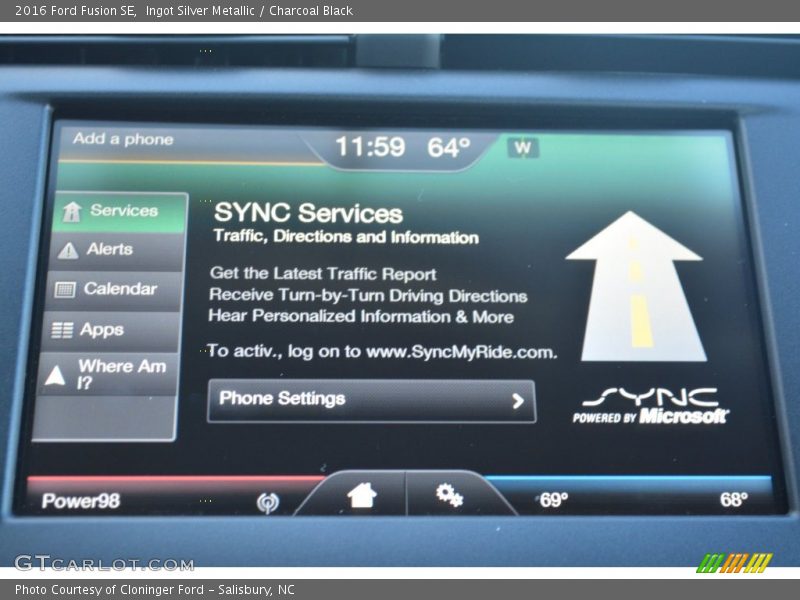Tap the Home icon
Screen dimensions: 800x600
(x=361, y=495)
